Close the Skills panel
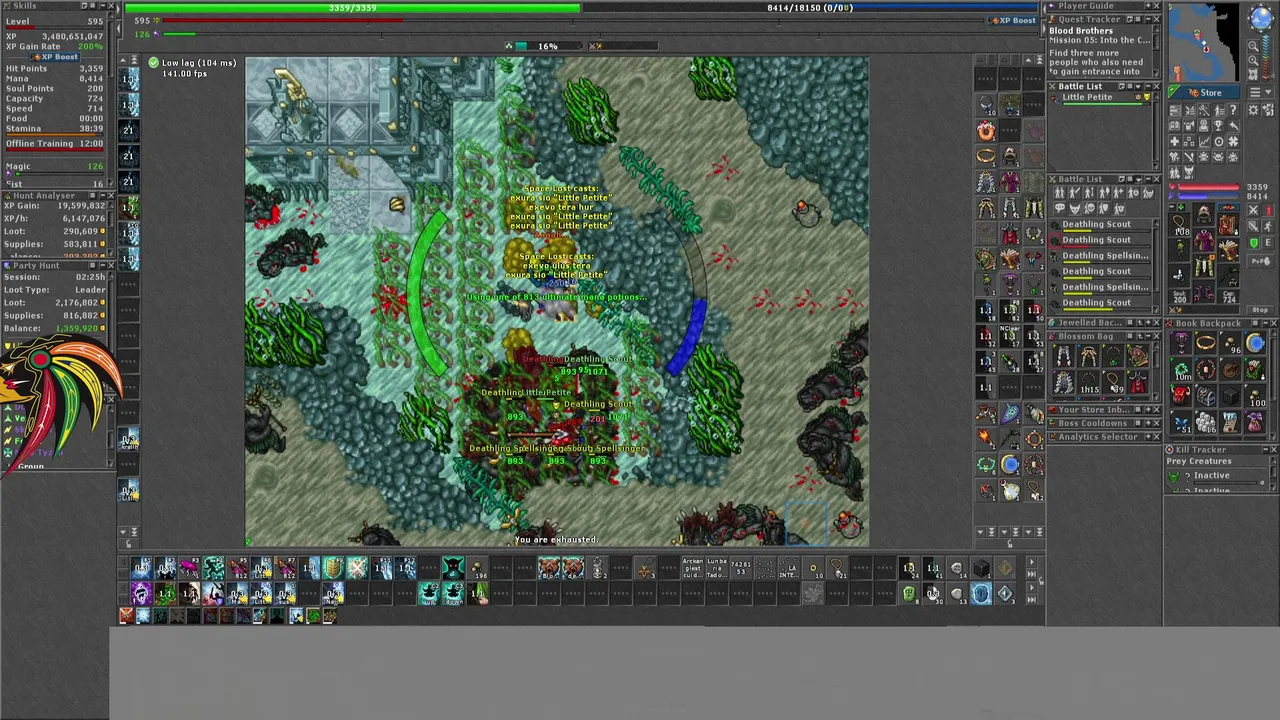Image resolution: width=1280 pixels, height=720 pixels. pos(110,6)
